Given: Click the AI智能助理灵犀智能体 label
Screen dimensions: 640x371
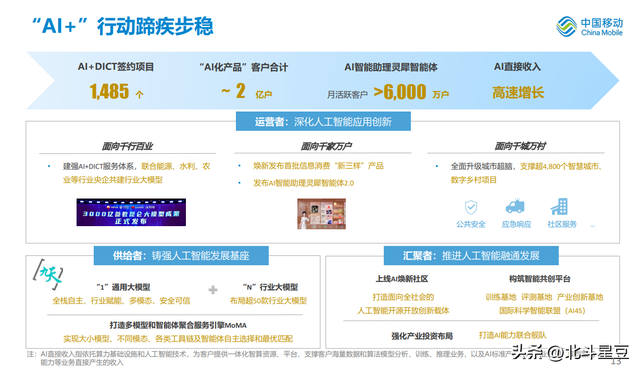Looking at the screenshot, I should coord(391,67).
